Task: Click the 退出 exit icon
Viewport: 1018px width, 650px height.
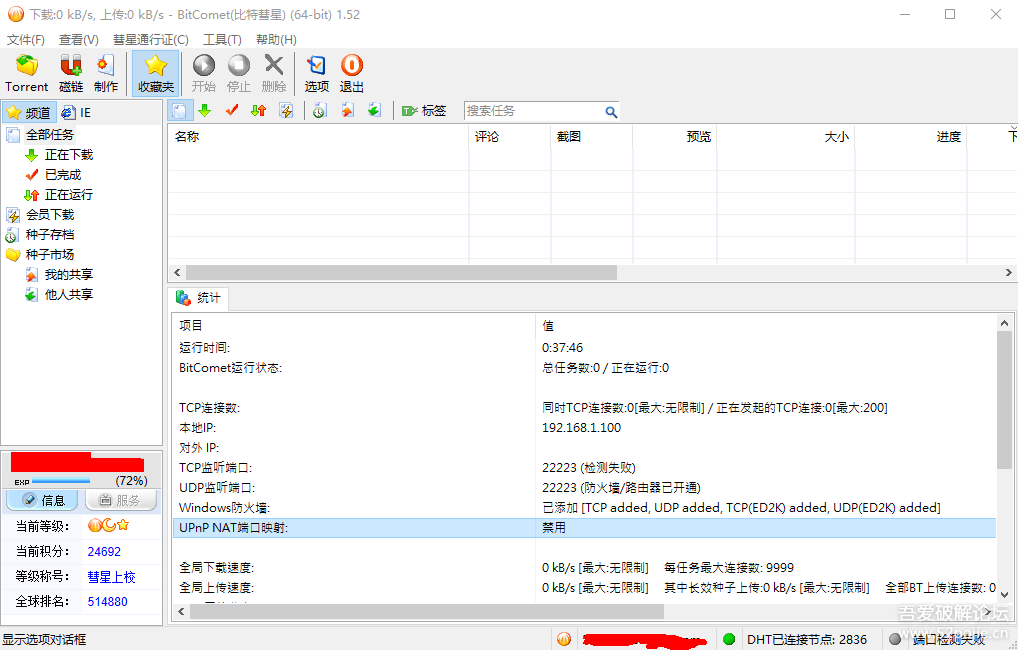Action: [351, 72]
